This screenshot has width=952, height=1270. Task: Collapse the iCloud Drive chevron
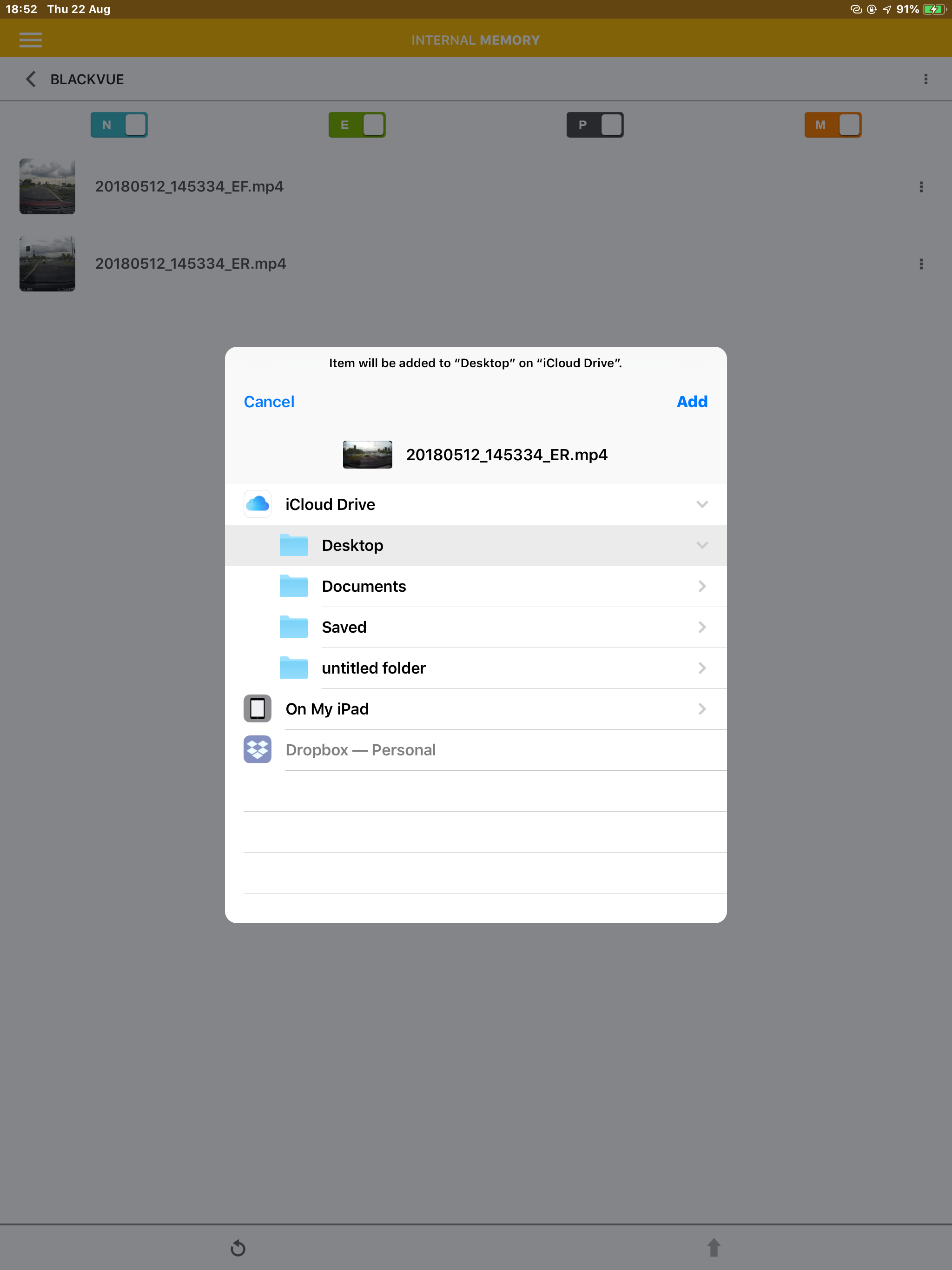point(701,504)
